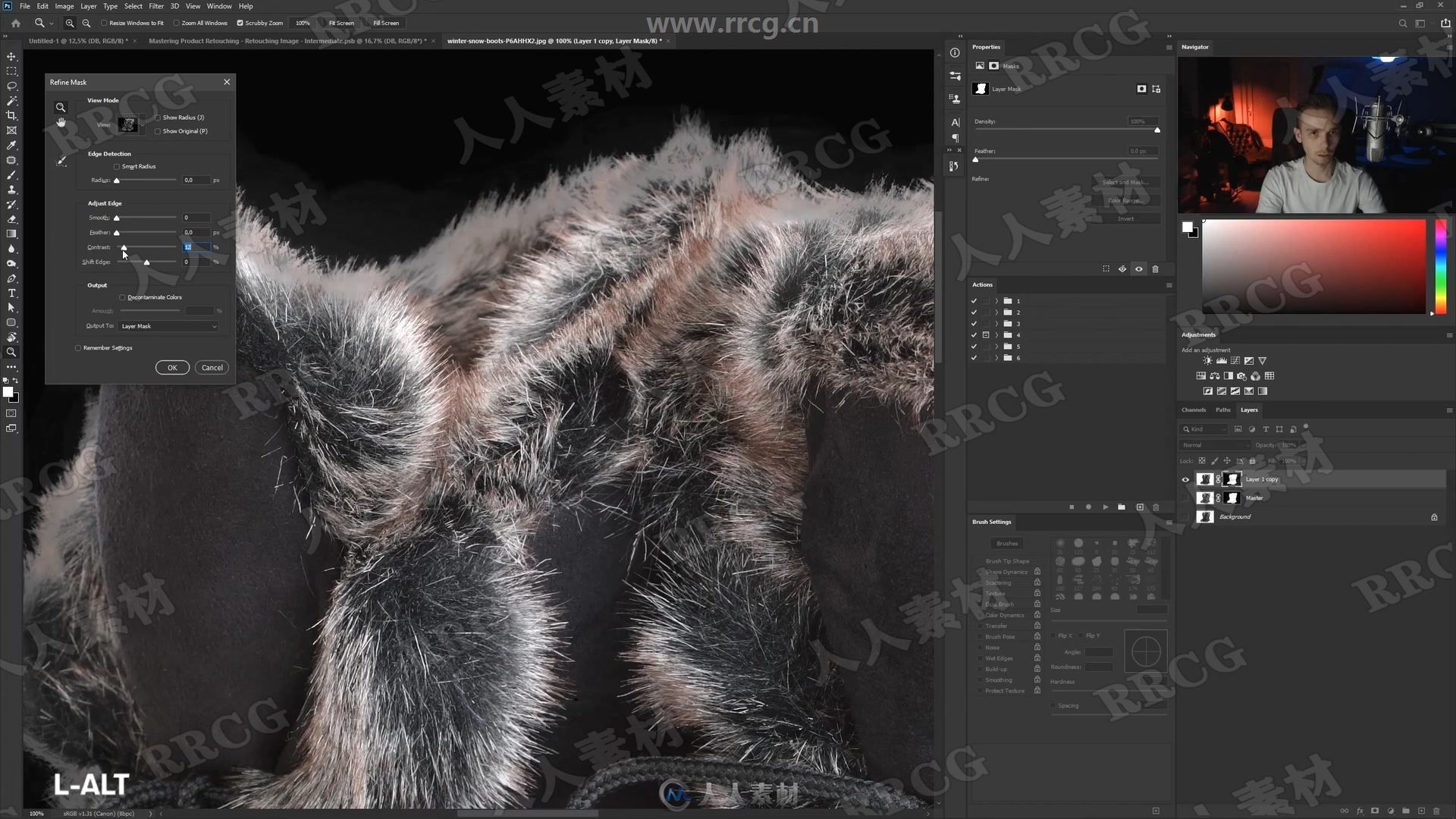Select the Magic Wand tool

click(x=11, y=101)
